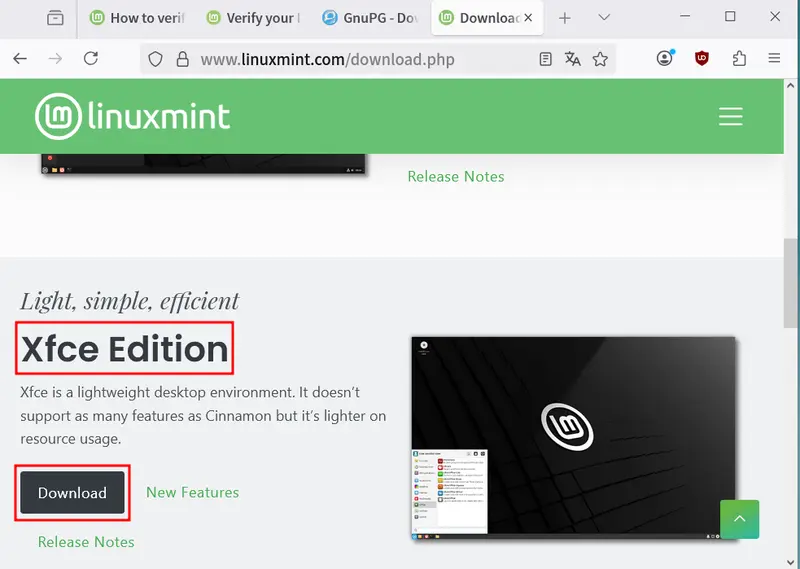This screenshot has width=800, height=569.
Task: Open Release Notes link under Xfce Download
Action: 86,542
